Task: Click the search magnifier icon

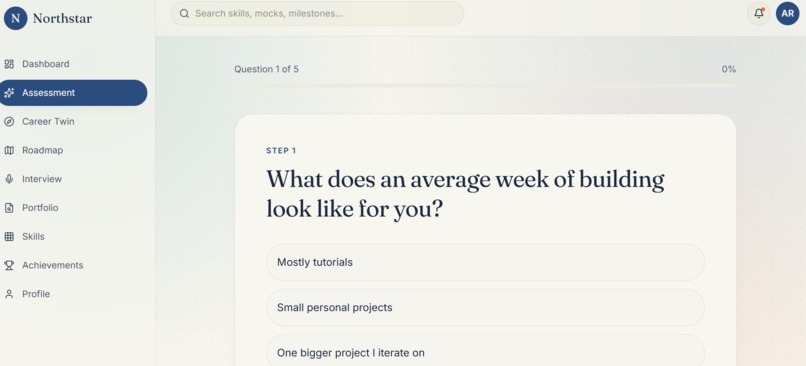Action: click(x=184, y=13)
